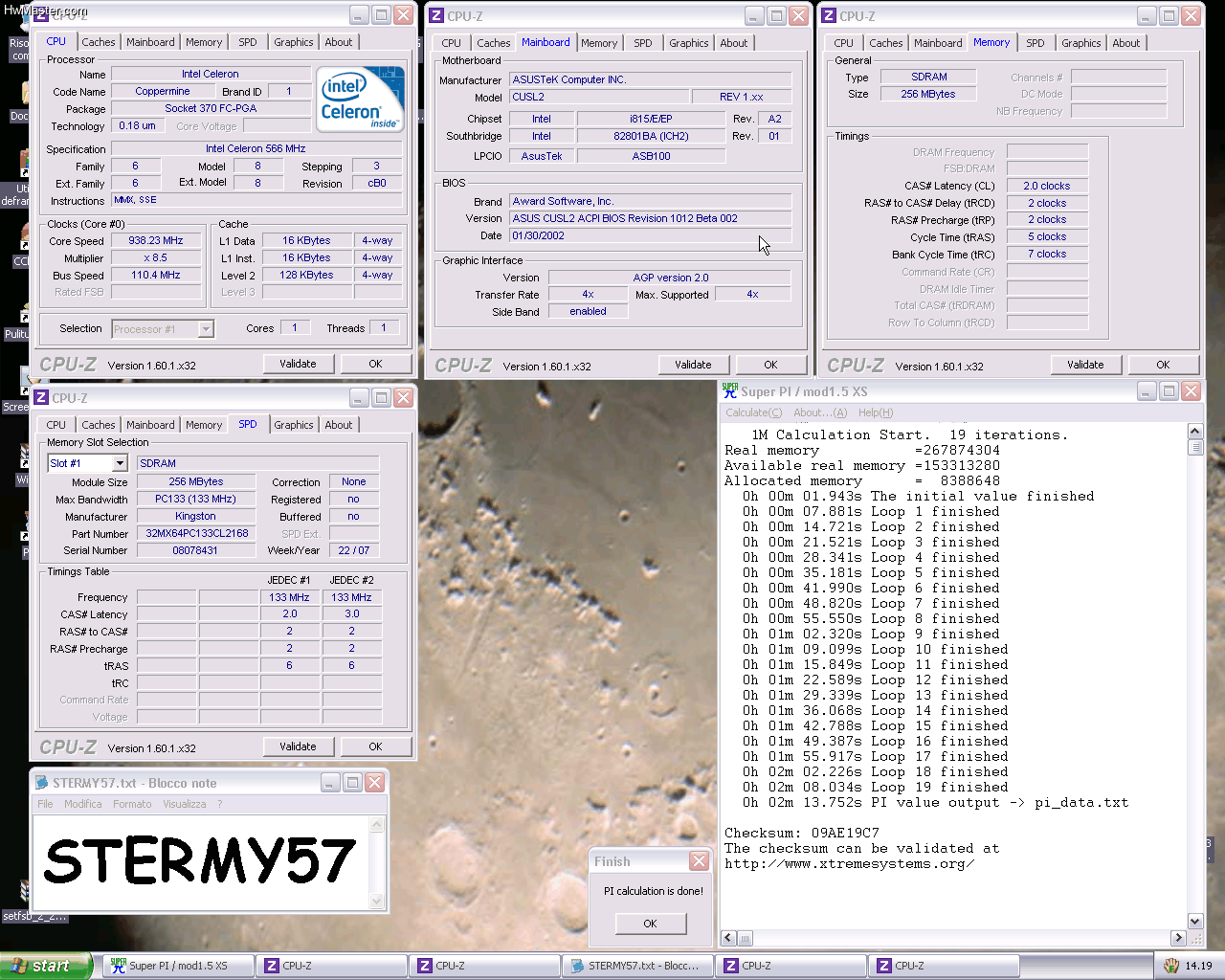Image resolution: width=1225 pixels, height=980 pixels.
Task: Open the Graphics tab in CPU window
Action: (x=294, y=42)
